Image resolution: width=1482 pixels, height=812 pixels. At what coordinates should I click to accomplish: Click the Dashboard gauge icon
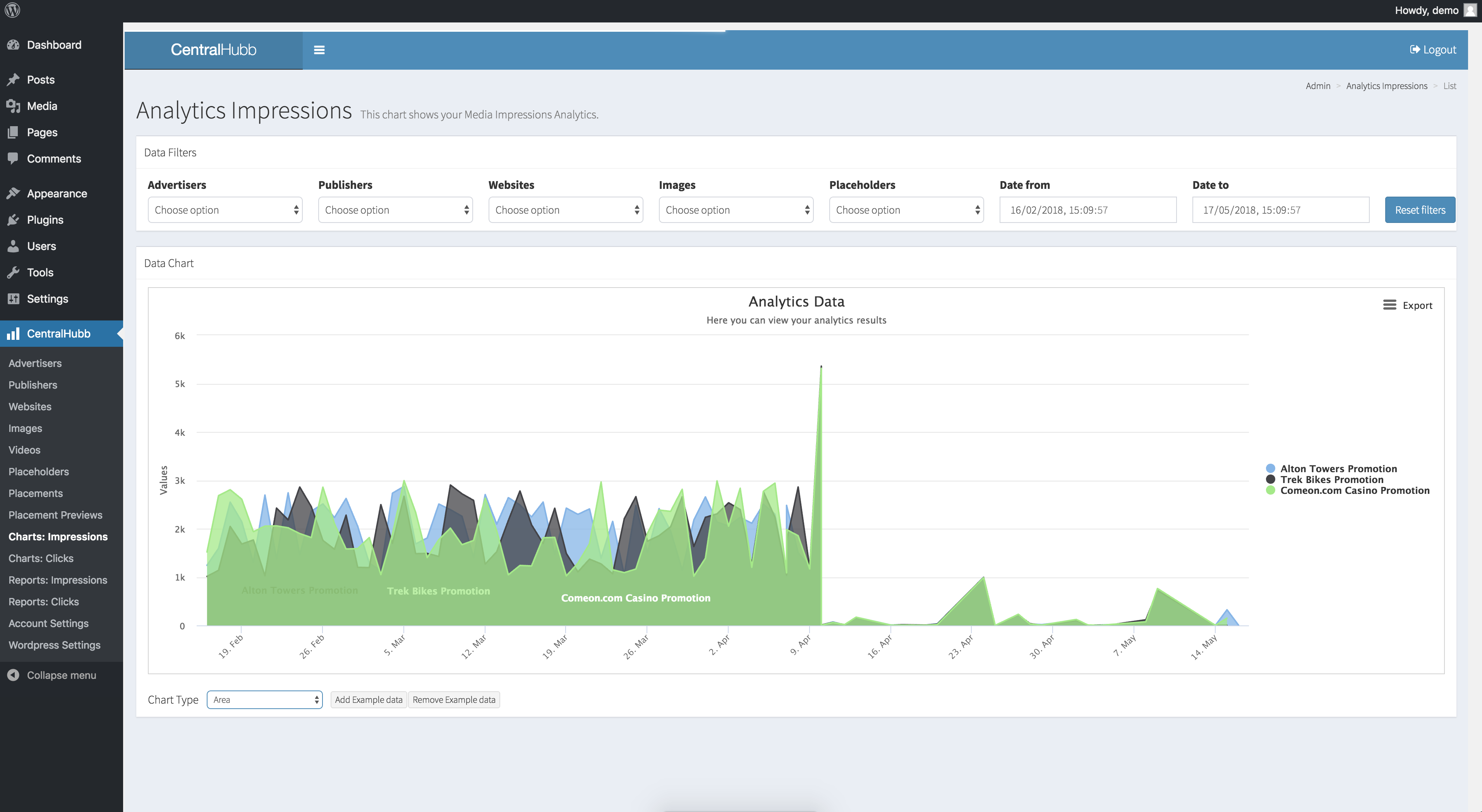coord(13,45)
